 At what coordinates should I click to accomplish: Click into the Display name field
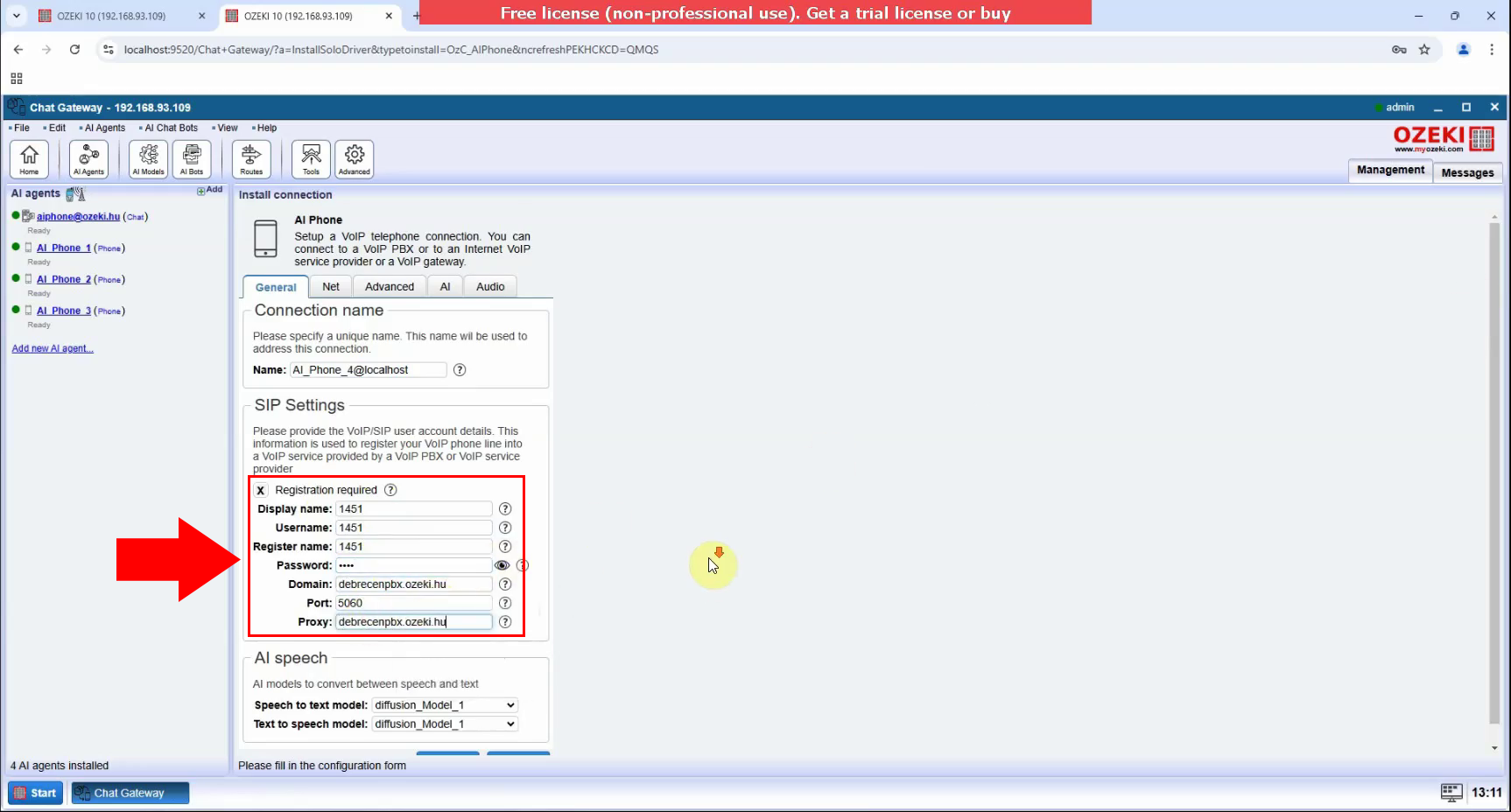tap(414, 509)
